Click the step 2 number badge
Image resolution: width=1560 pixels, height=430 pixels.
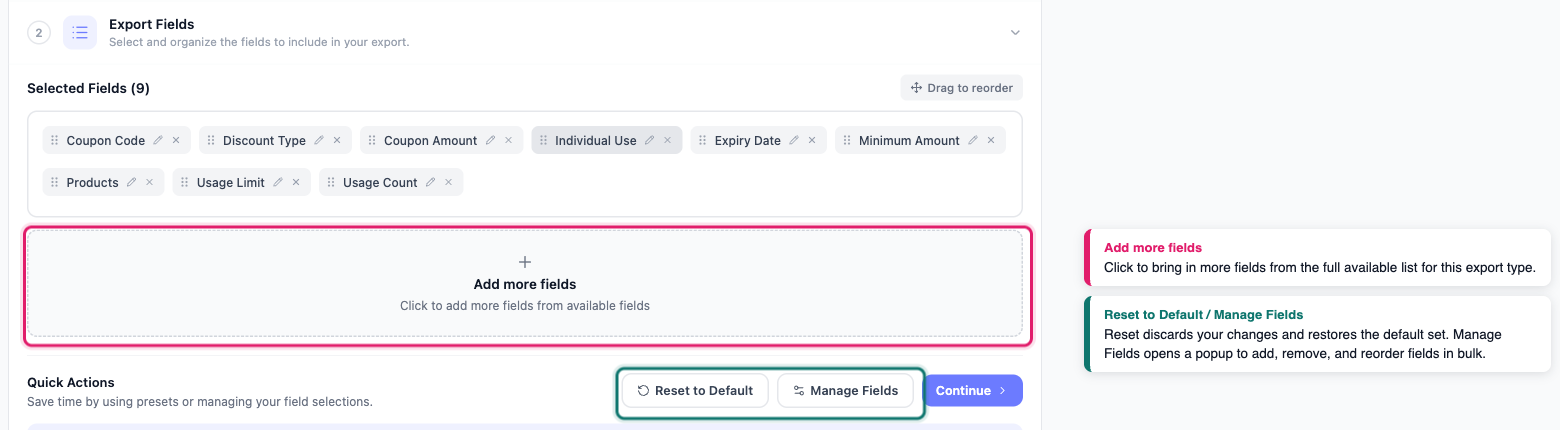click(39, 33)
